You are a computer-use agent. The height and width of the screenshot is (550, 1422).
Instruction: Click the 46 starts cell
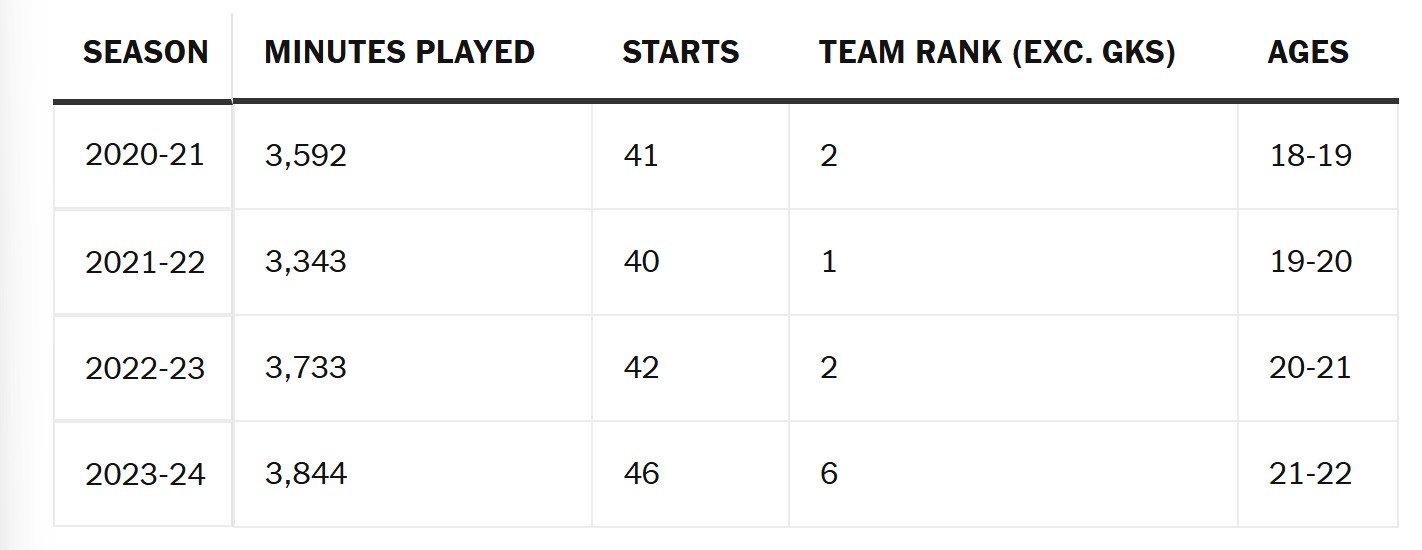click(x=640, y=474)
